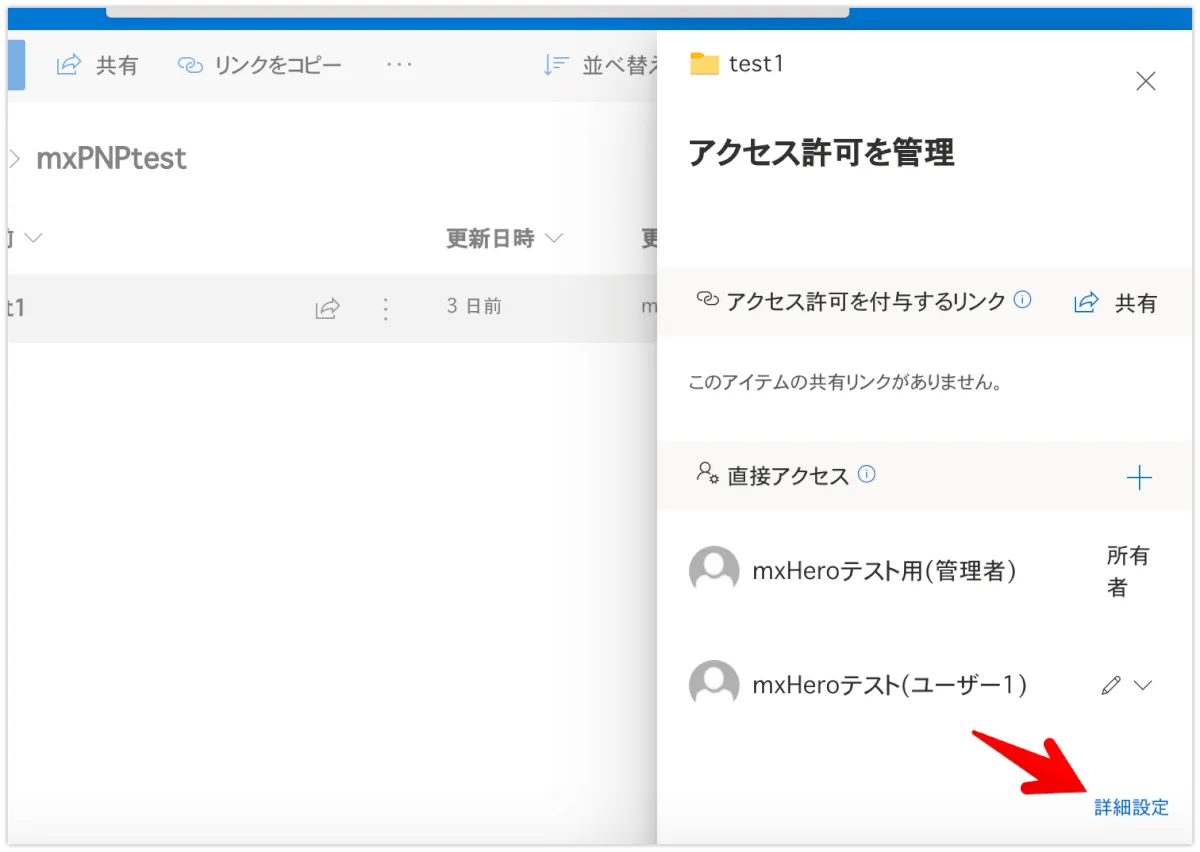Click the pencil edit icon for ユーザー1
This screenshot has height=852, width=1200.
click(1110, 685)
